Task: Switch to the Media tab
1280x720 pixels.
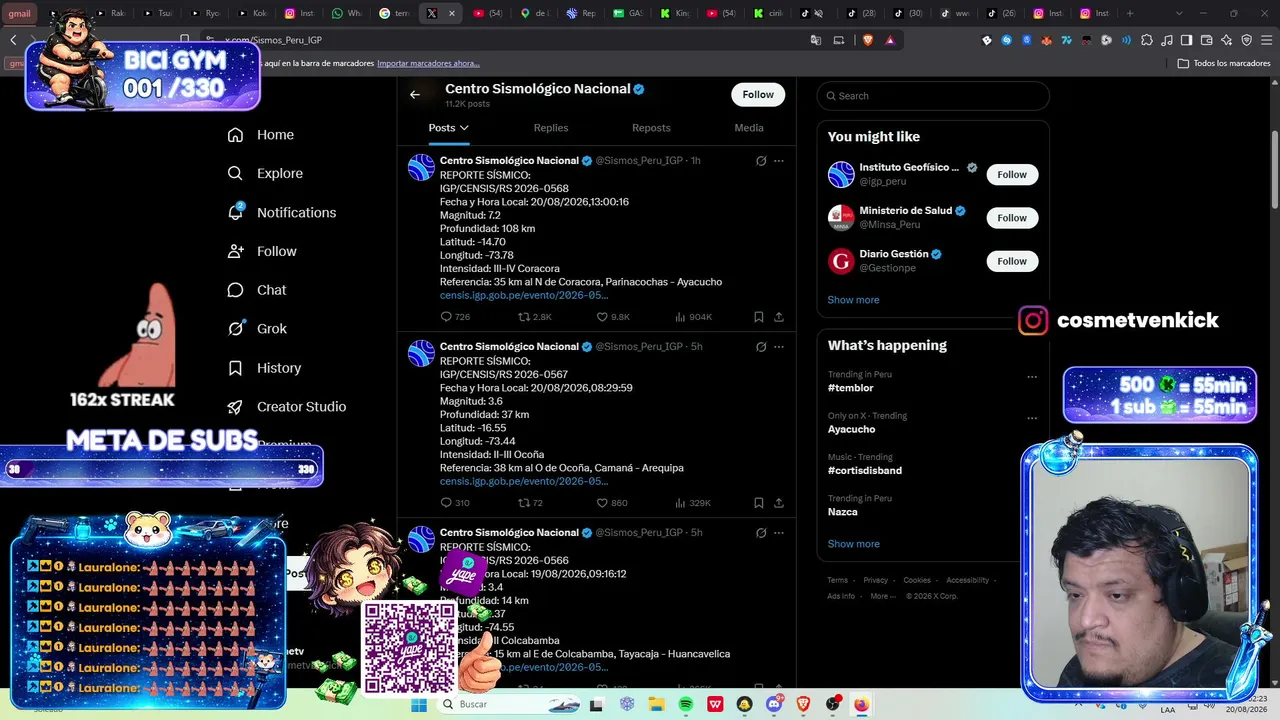Action: 749,128
